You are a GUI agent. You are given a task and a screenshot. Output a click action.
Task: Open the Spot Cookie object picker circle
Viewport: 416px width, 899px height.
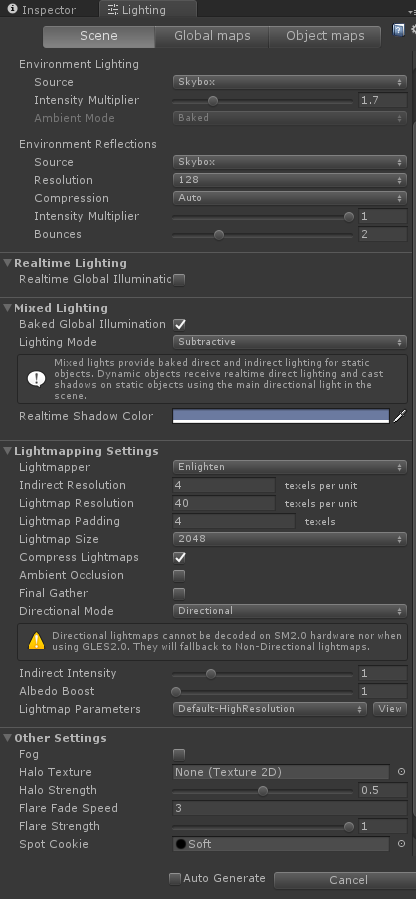tap(402, 843)
